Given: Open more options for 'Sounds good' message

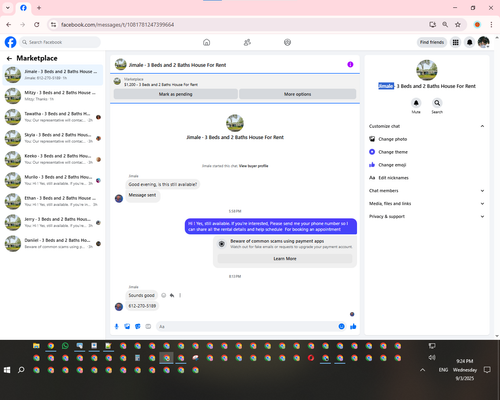Looking at the screenshot, I should click(180, 295).
